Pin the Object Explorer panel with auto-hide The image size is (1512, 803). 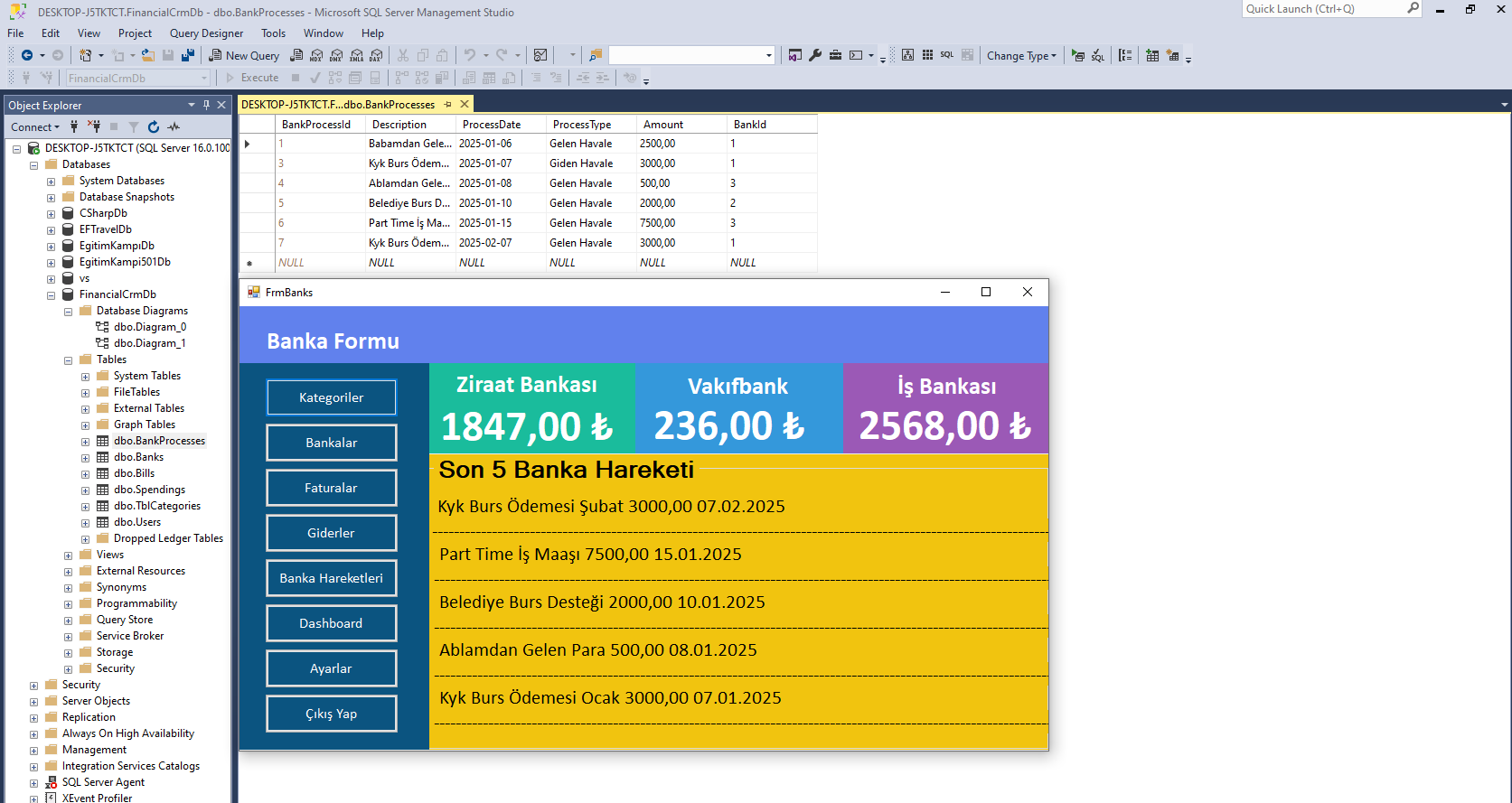click(x=206, y=105)
